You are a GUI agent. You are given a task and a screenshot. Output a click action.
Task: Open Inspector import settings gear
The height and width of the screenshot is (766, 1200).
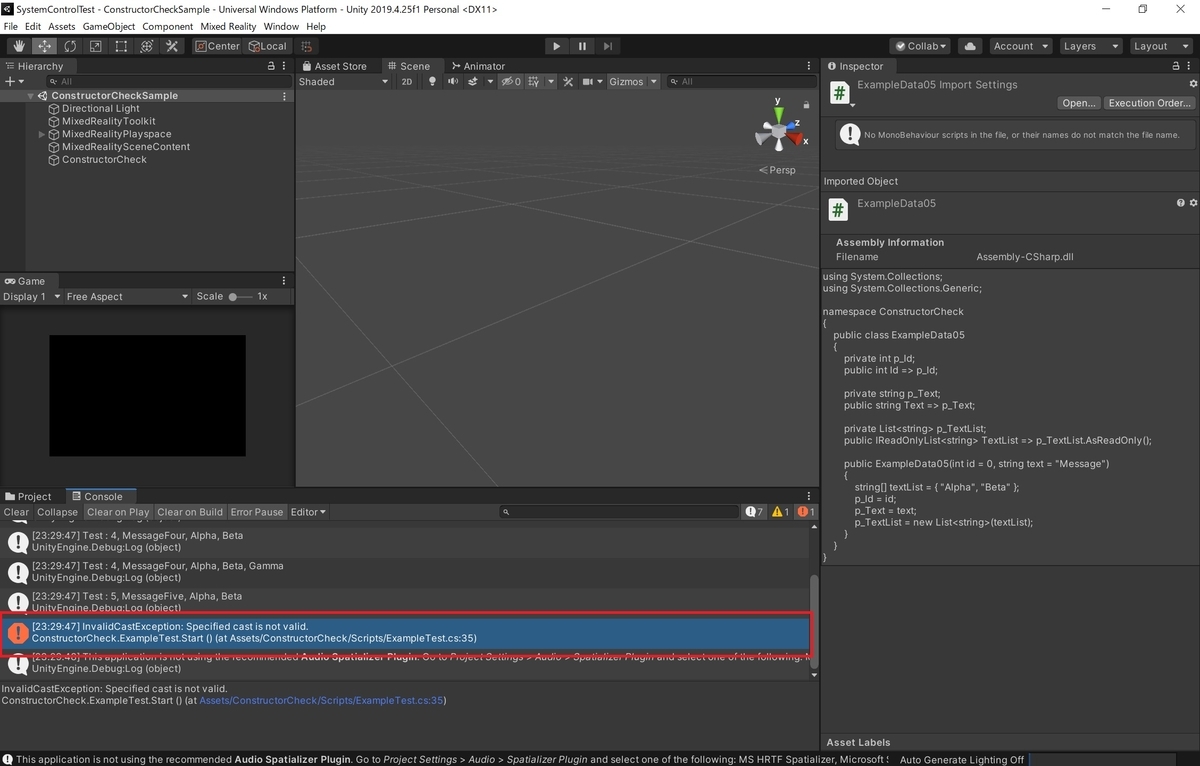point(1192,85)
